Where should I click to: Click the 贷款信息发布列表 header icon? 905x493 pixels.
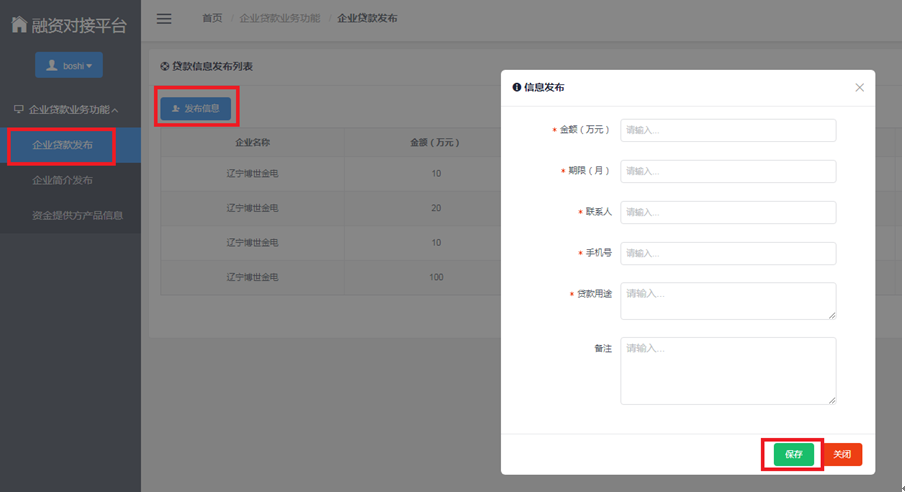[x=165, y=67]
